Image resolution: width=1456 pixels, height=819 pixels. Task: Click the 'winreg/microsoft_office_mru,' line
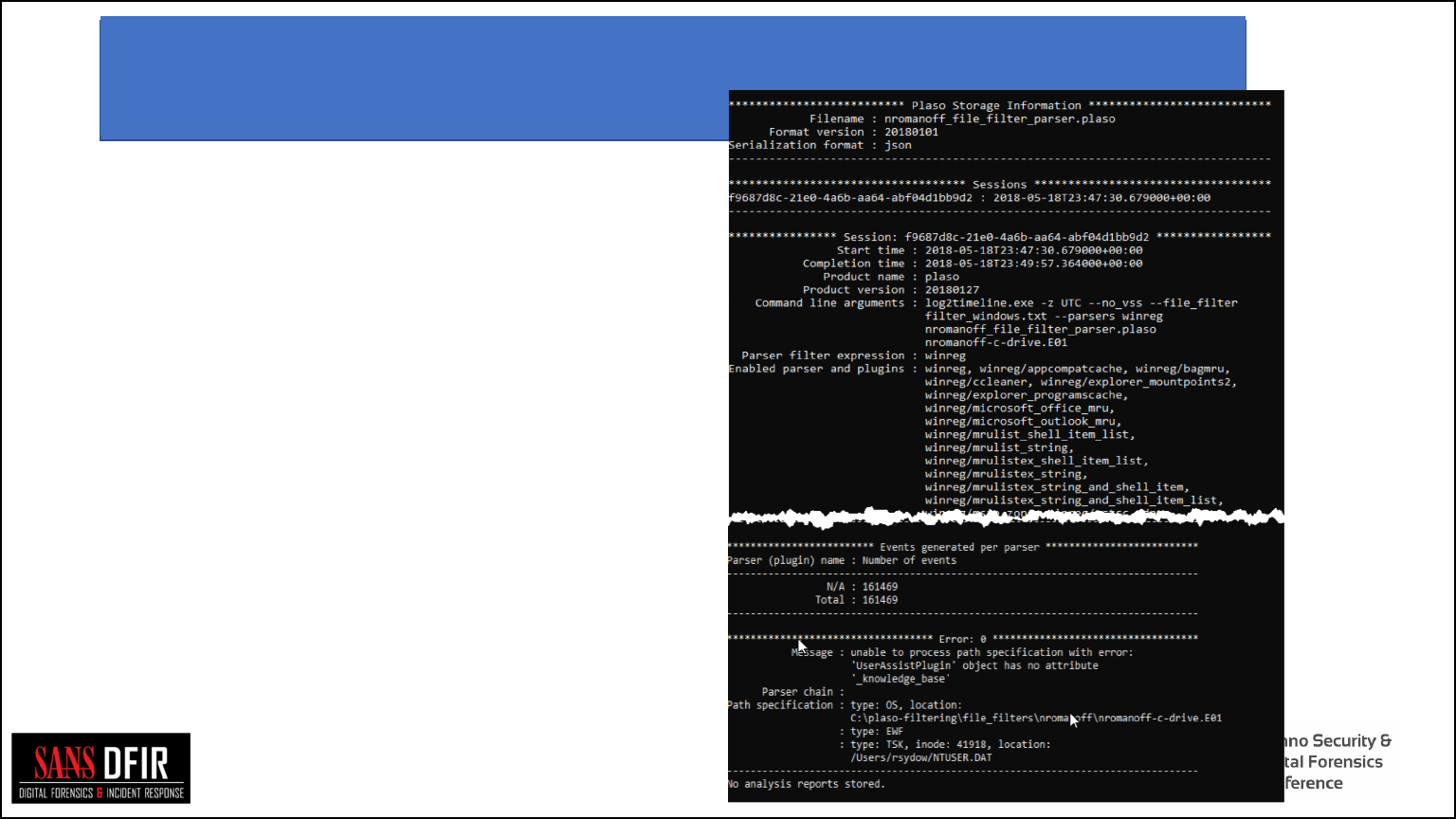tap(1020, 409)
